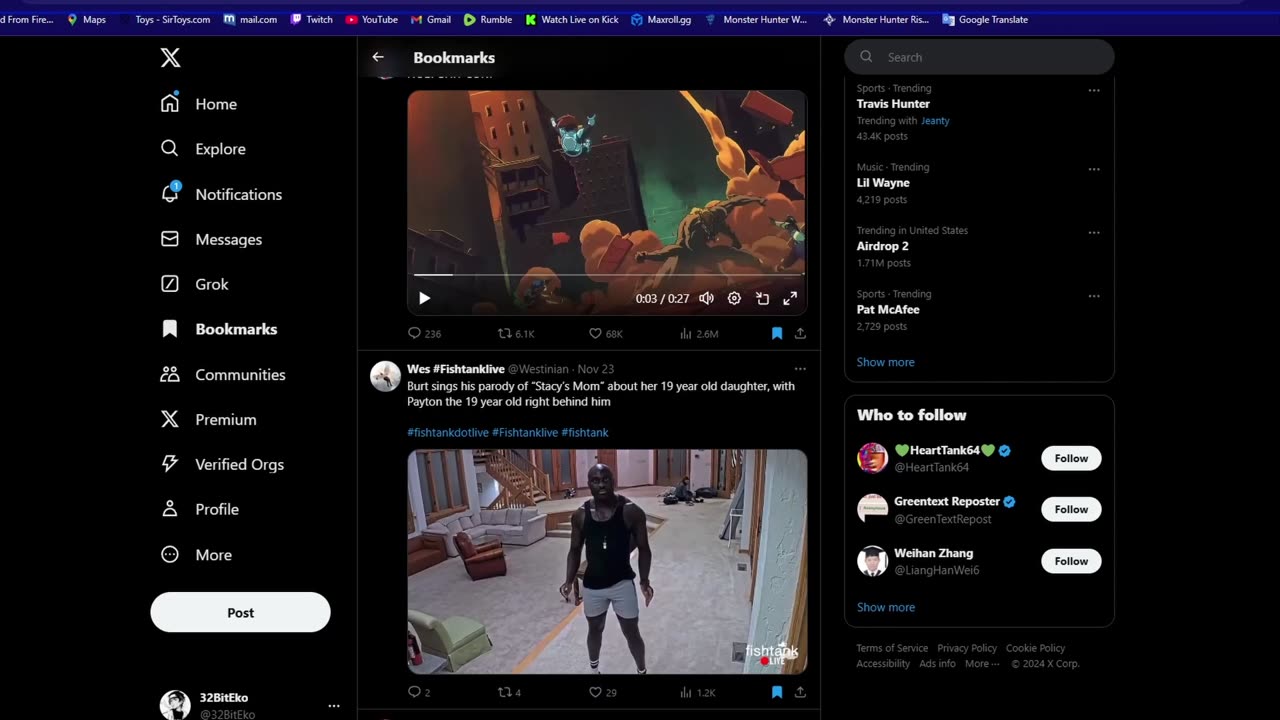Share the post with 68K likes
This screenshot has height=720, width=1280.
800,333
